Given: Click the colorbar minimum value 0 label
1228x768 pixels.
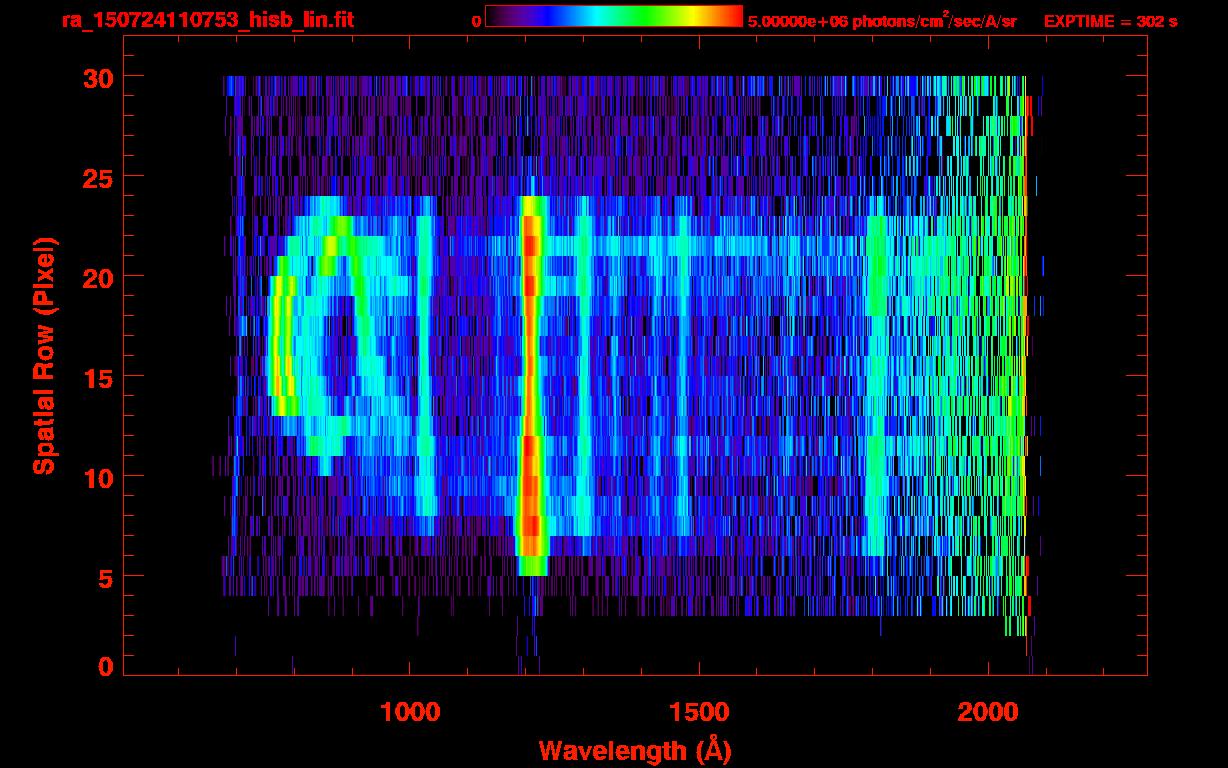Looking at the screenshot, I should click(477, 21).
